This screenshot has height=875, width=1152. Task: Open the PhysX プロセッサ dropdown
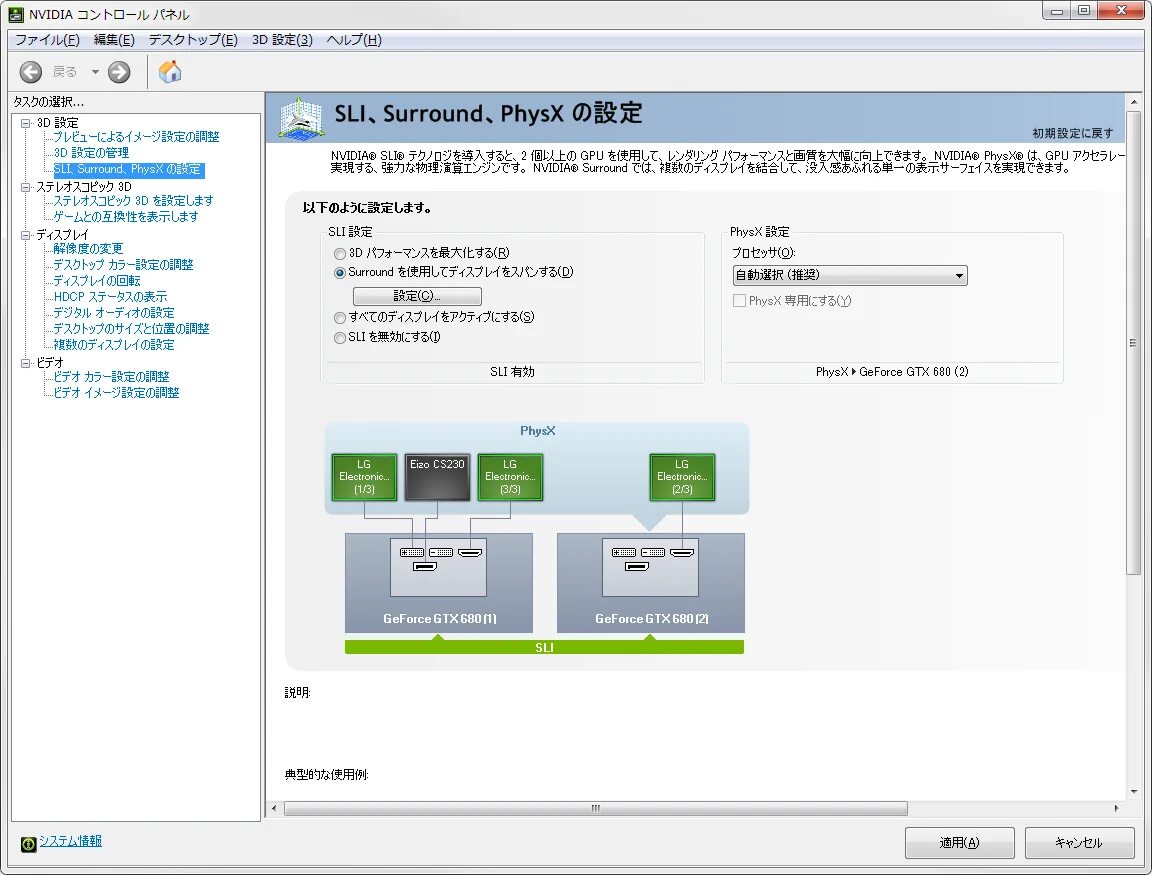849,276
